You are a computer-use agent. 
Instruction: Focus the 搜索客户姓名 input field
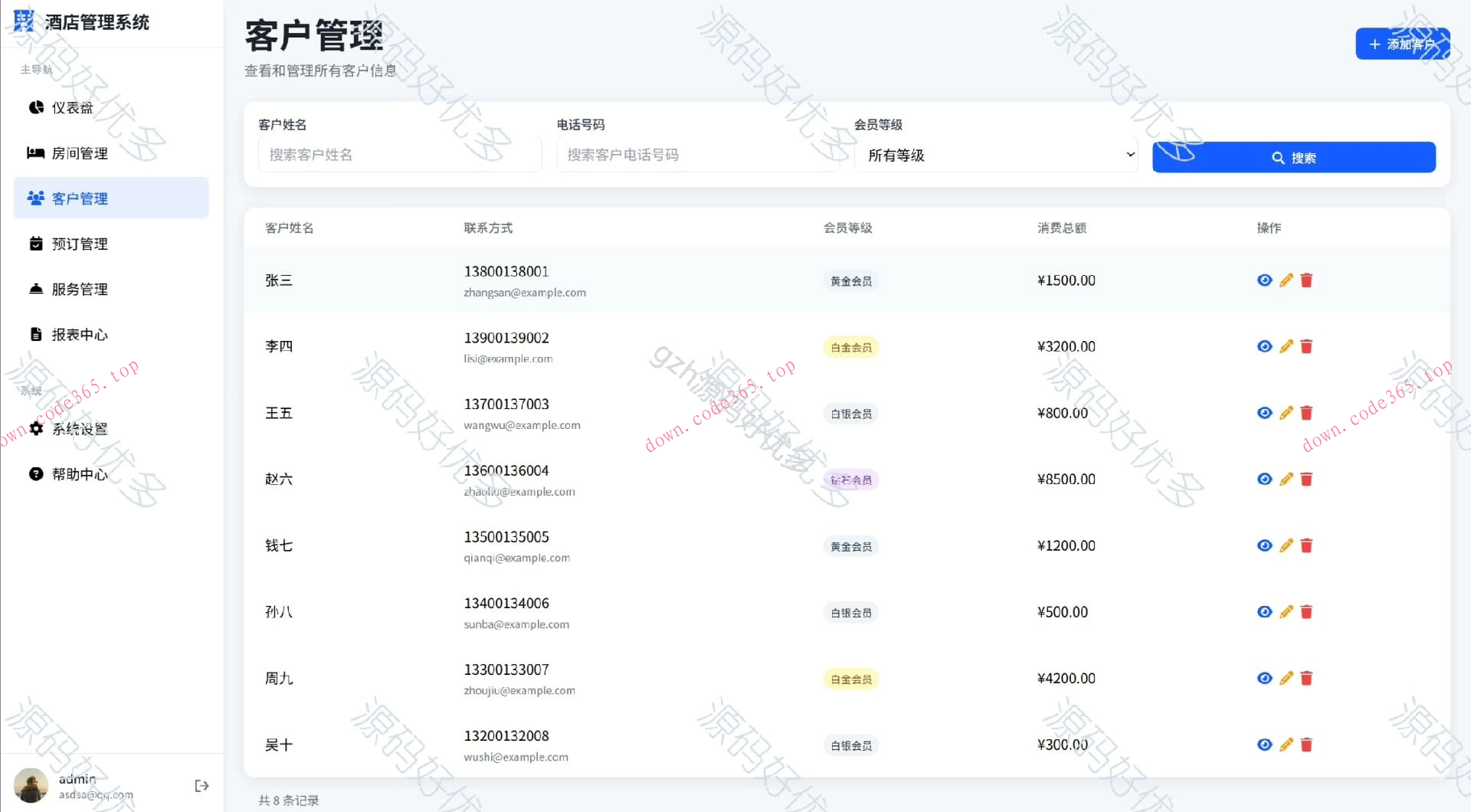pyautogui.click(x=400, y=155)
